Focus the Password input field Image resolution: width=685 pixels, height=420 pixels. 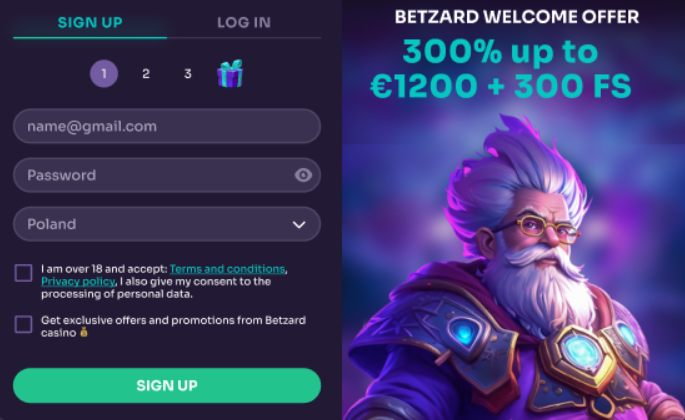(x=167, y=175)
